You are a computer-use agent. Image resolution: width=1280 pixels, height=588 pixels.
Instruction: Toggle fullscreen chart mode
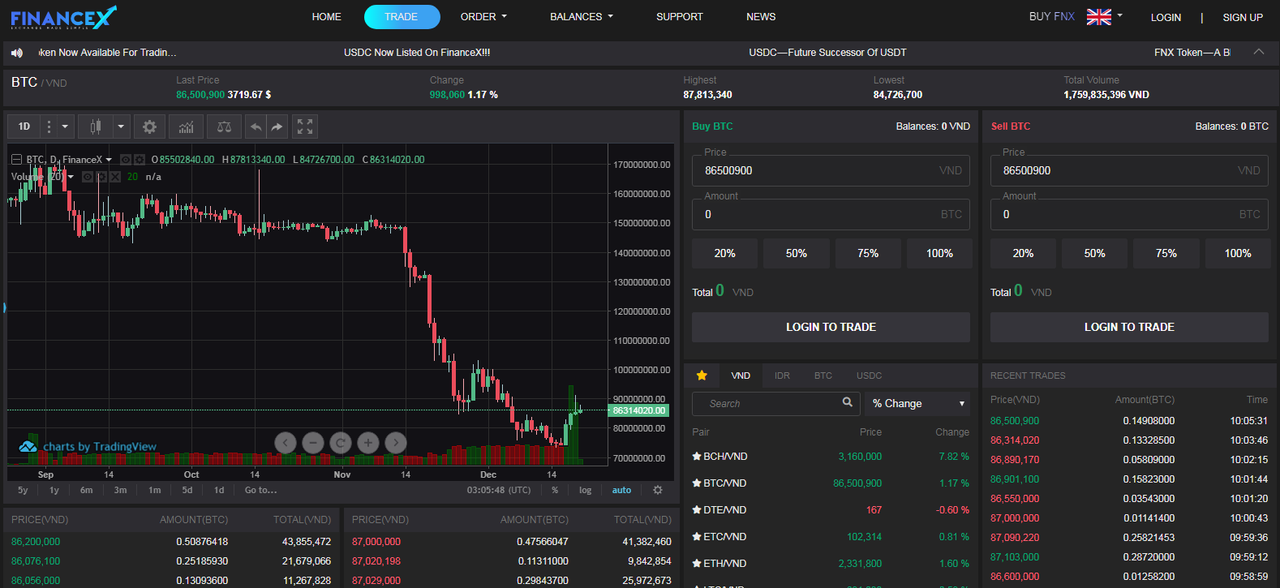pyautogui.click(x=305, y=127)
